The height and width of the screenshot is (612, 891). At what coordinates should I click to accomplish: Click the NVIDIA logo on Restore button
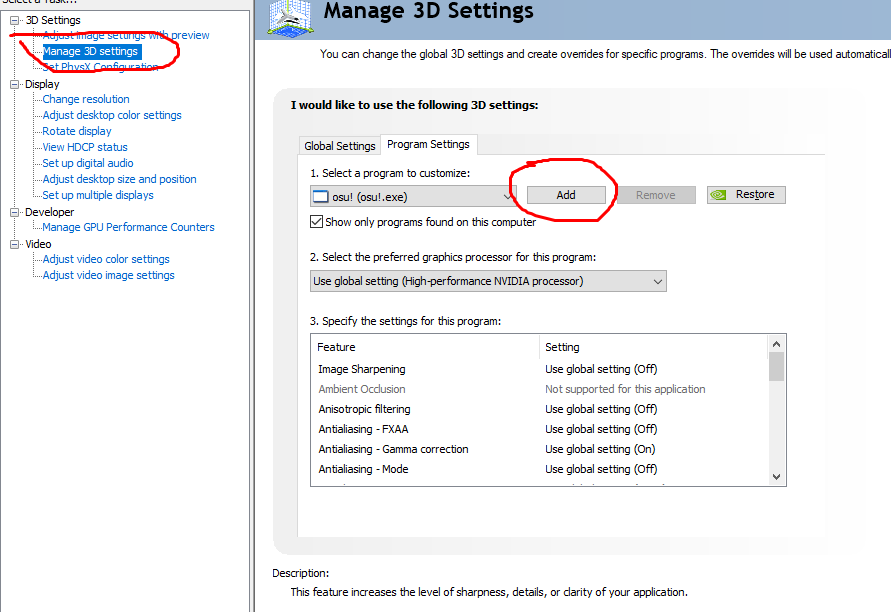pyautogui.click(x=718, y=195)
